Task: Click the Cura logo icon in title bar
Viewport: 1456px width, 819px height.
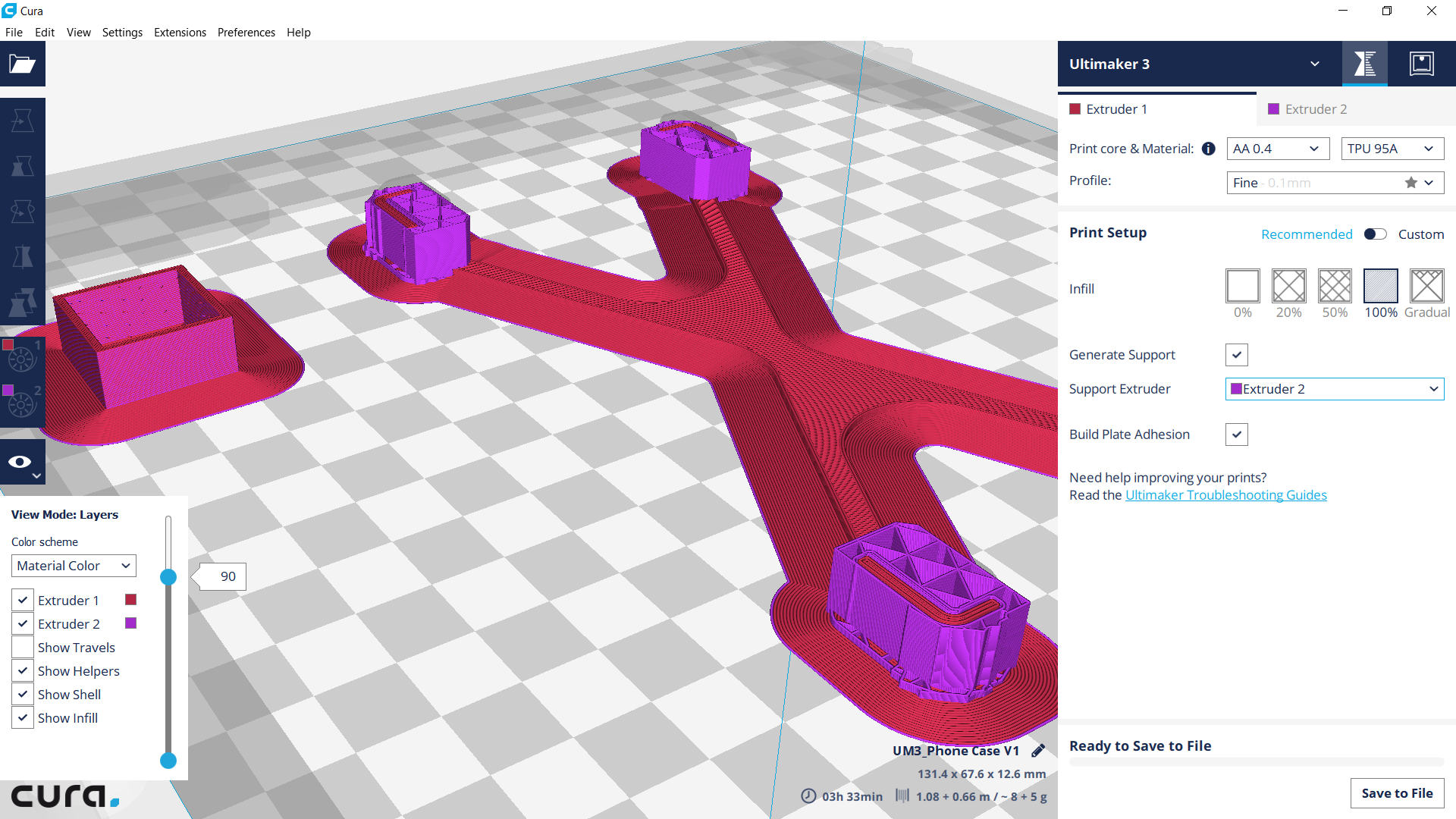Action: click(9, 11)
